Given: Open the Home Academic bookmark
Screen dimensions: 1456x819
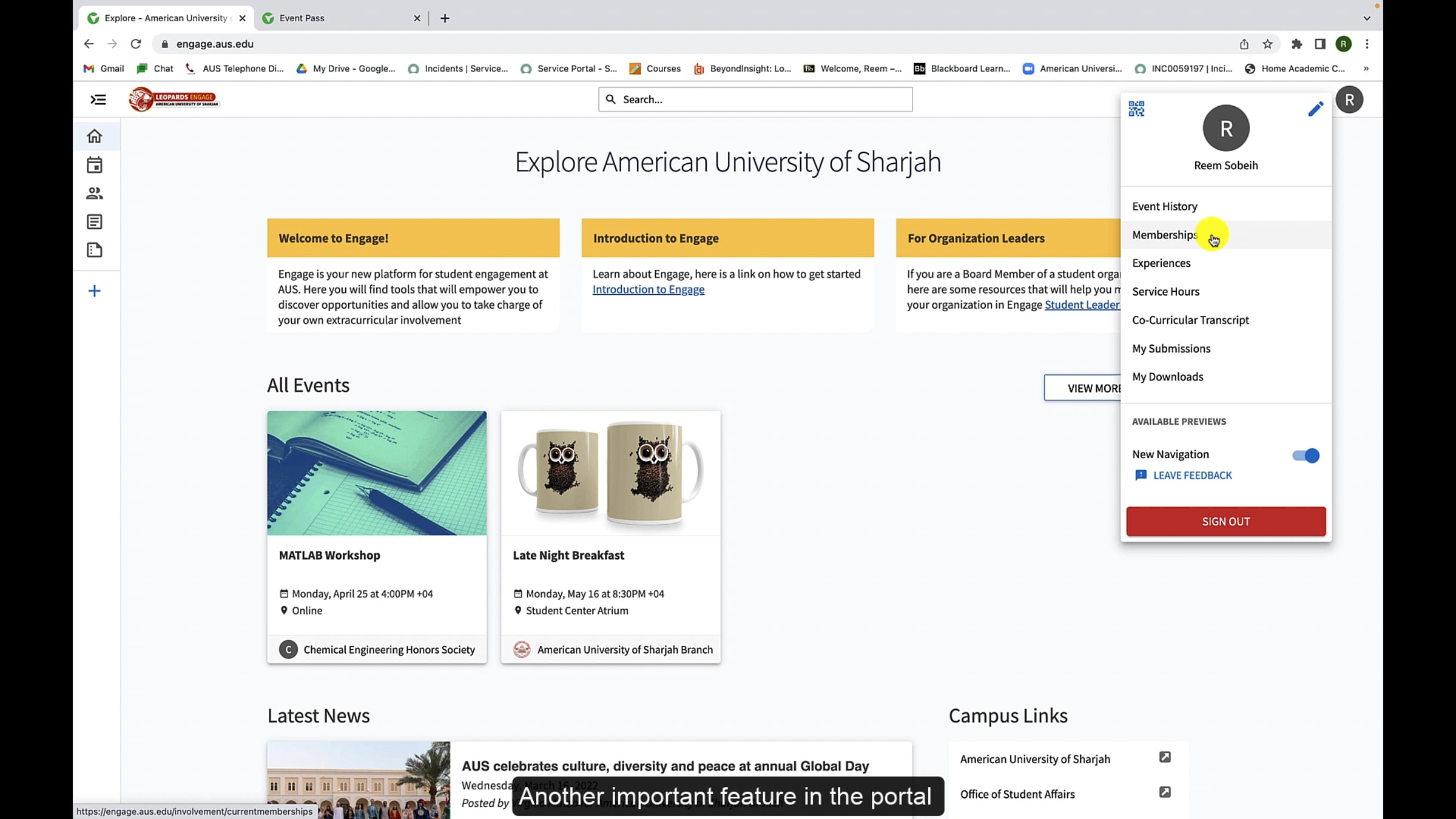Looking at the screenshot, I should (x=1295, y=69).
